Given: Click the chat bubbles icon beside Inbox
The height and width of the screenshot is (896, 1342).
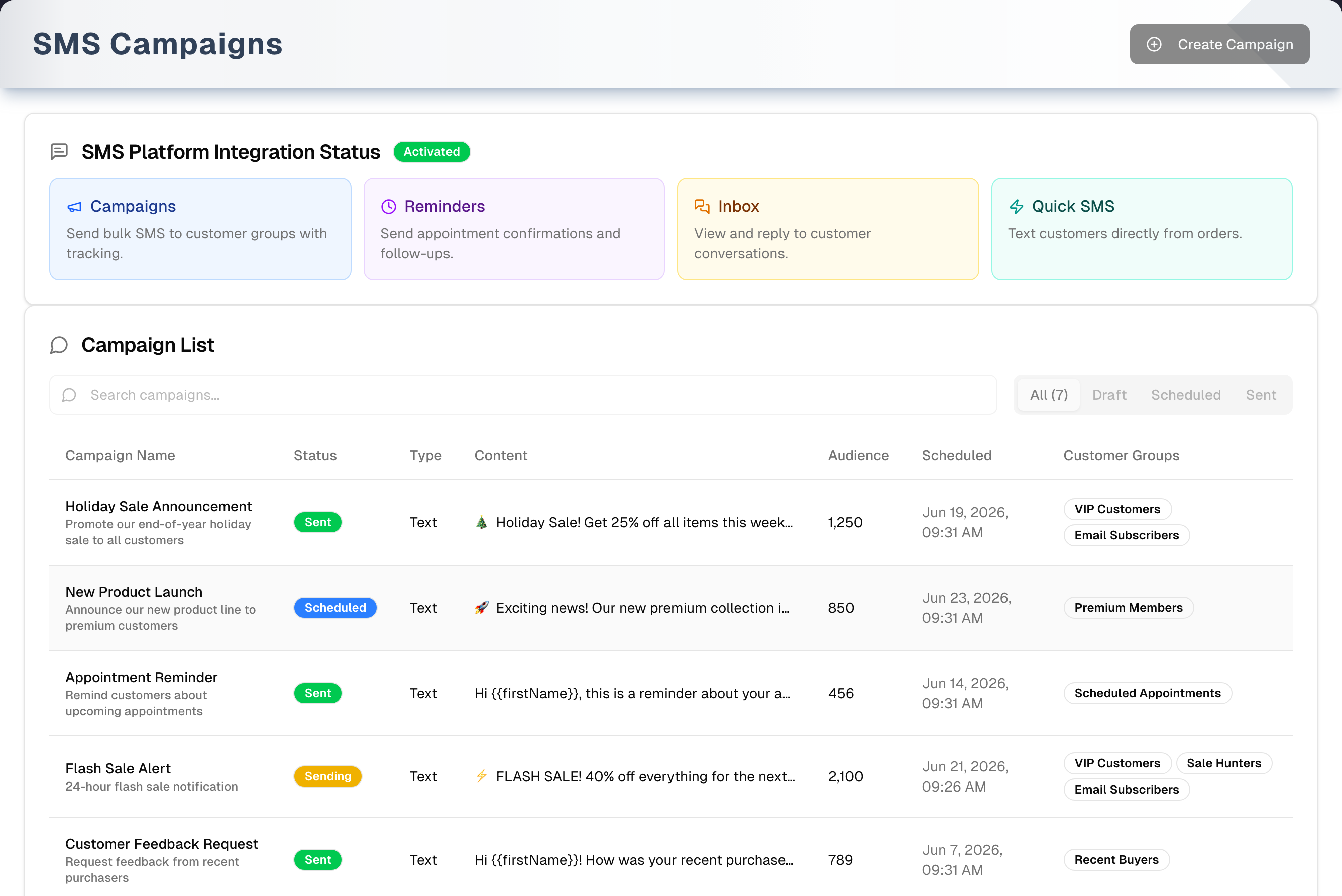Looking at the screenshot, I should 702,206.
